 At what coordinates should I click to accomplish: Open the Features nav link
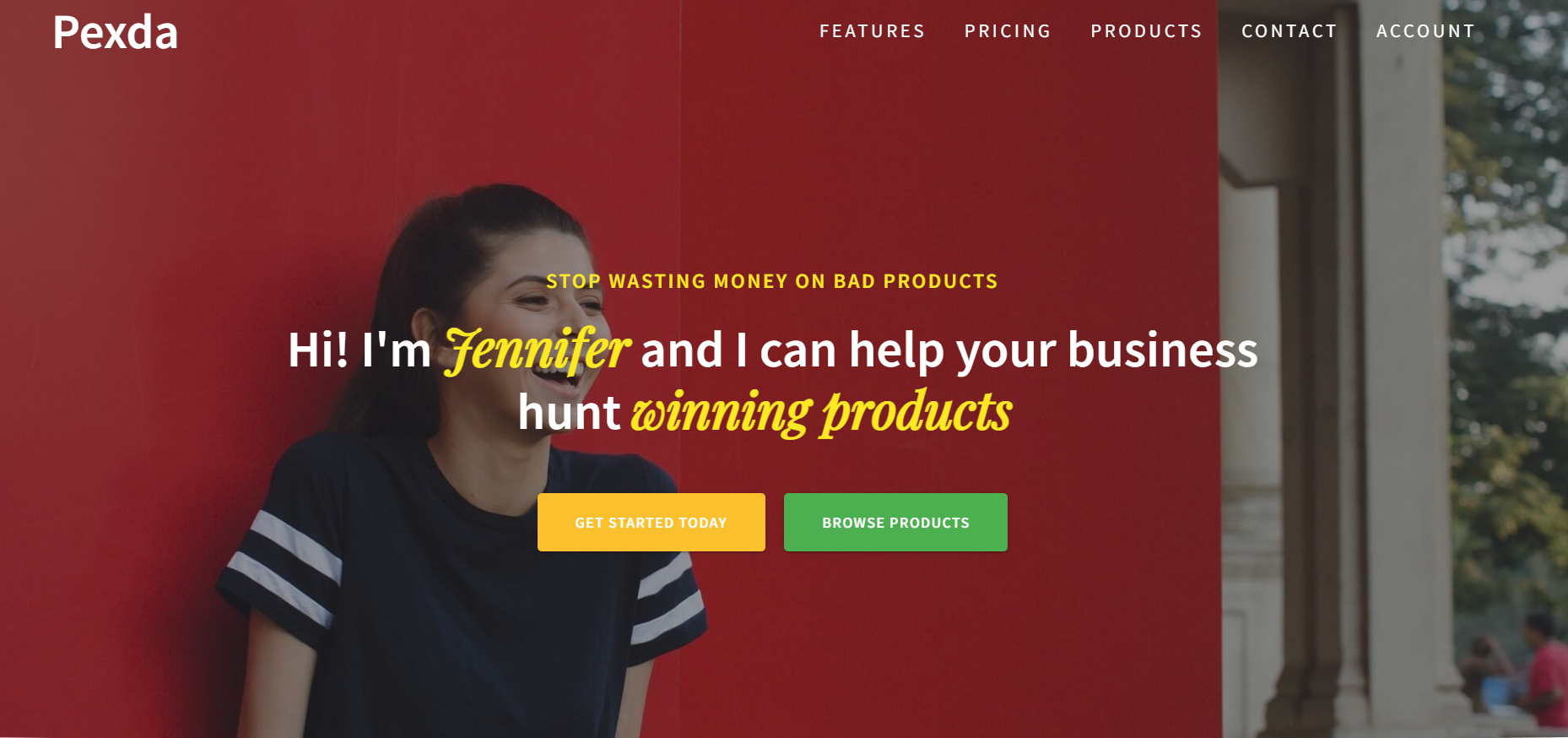click(872, 31)
